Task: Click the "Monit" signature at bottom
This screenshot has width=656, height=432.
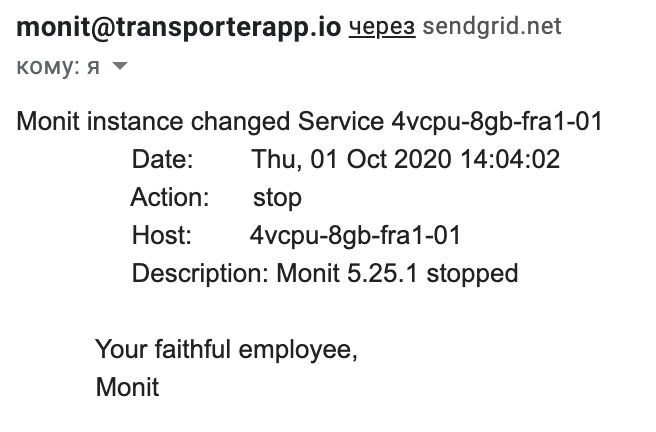Action: click(x=127, y=386)
